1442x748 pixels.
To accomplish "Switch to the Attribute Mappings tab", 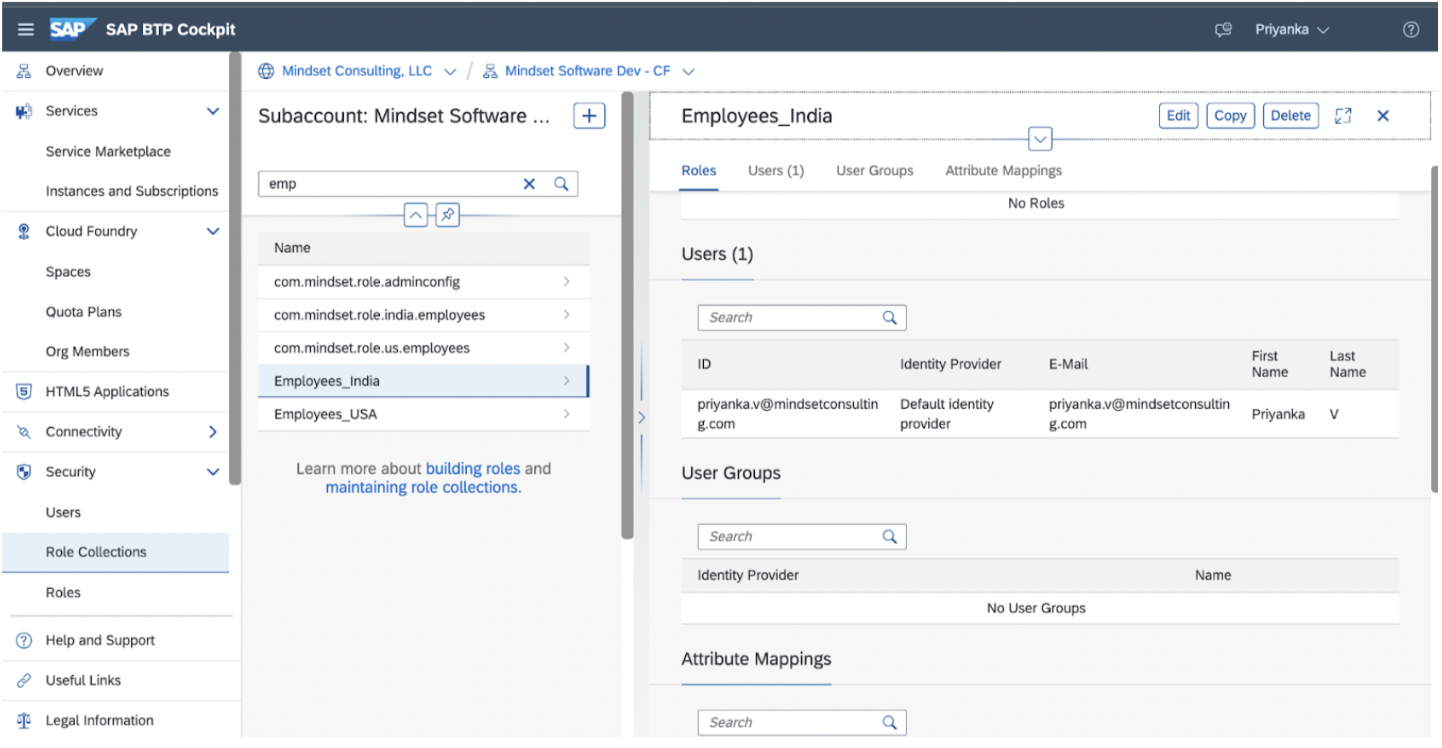I will point(1002,170).
